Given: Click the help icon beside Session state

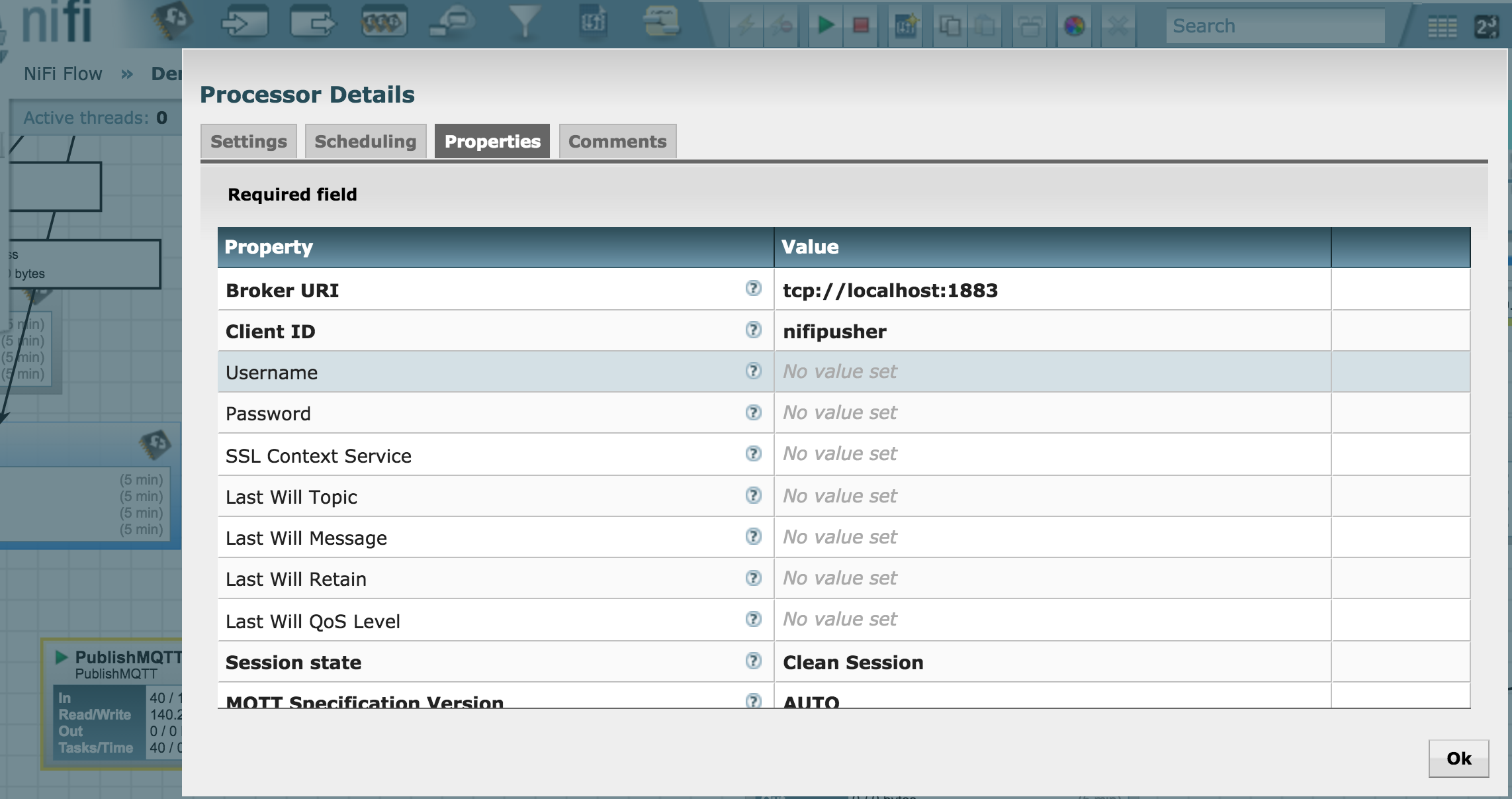Looking at the screenshot, I should tap(753, 661).
